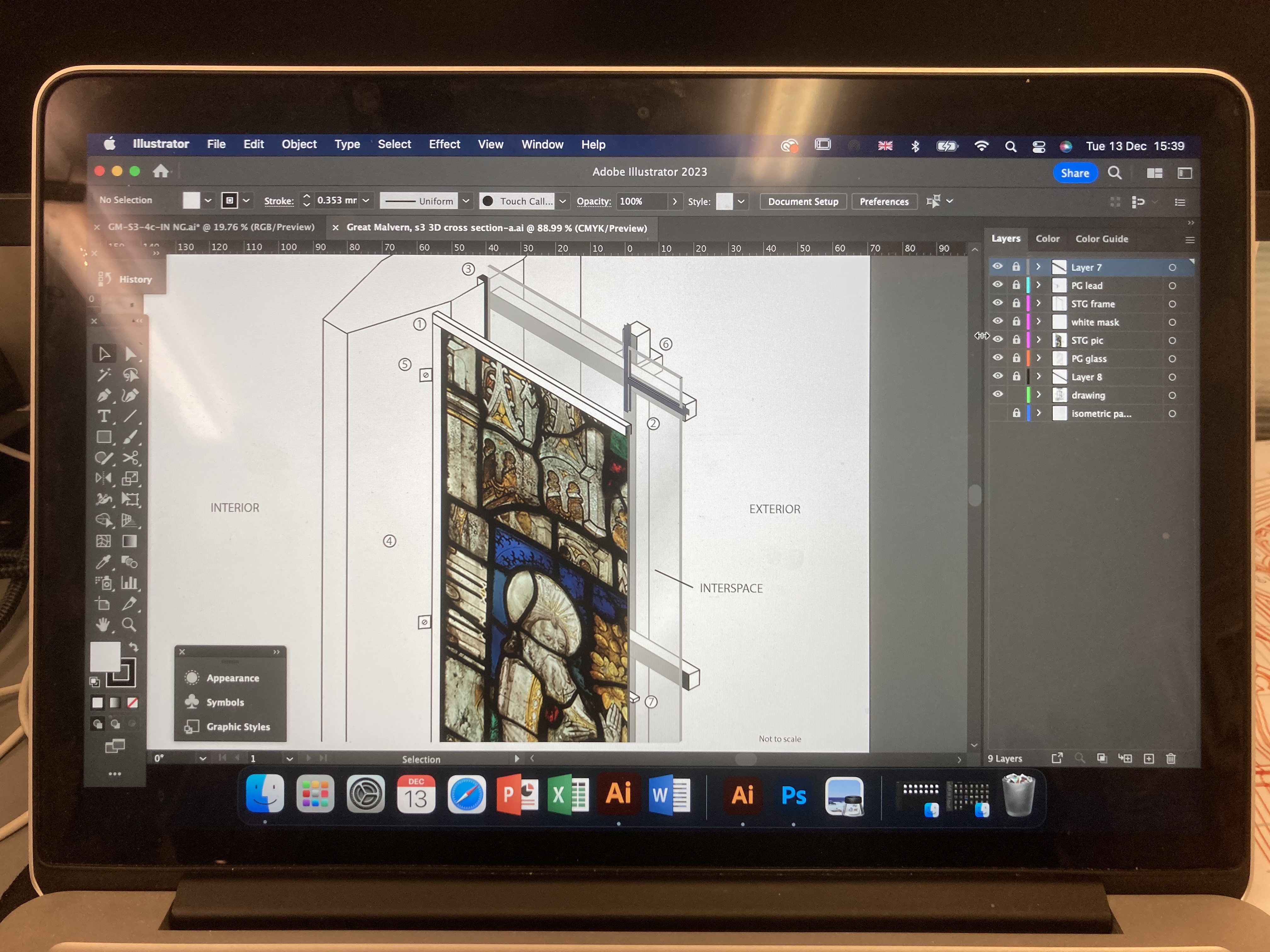Open the Style swatch dropdown arrow
1270x952 pixels.
click(741, 201)
